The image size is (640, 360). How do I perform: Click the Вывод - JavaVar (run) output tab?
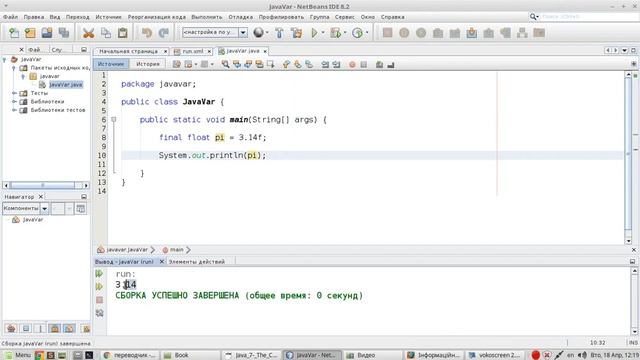124,262
